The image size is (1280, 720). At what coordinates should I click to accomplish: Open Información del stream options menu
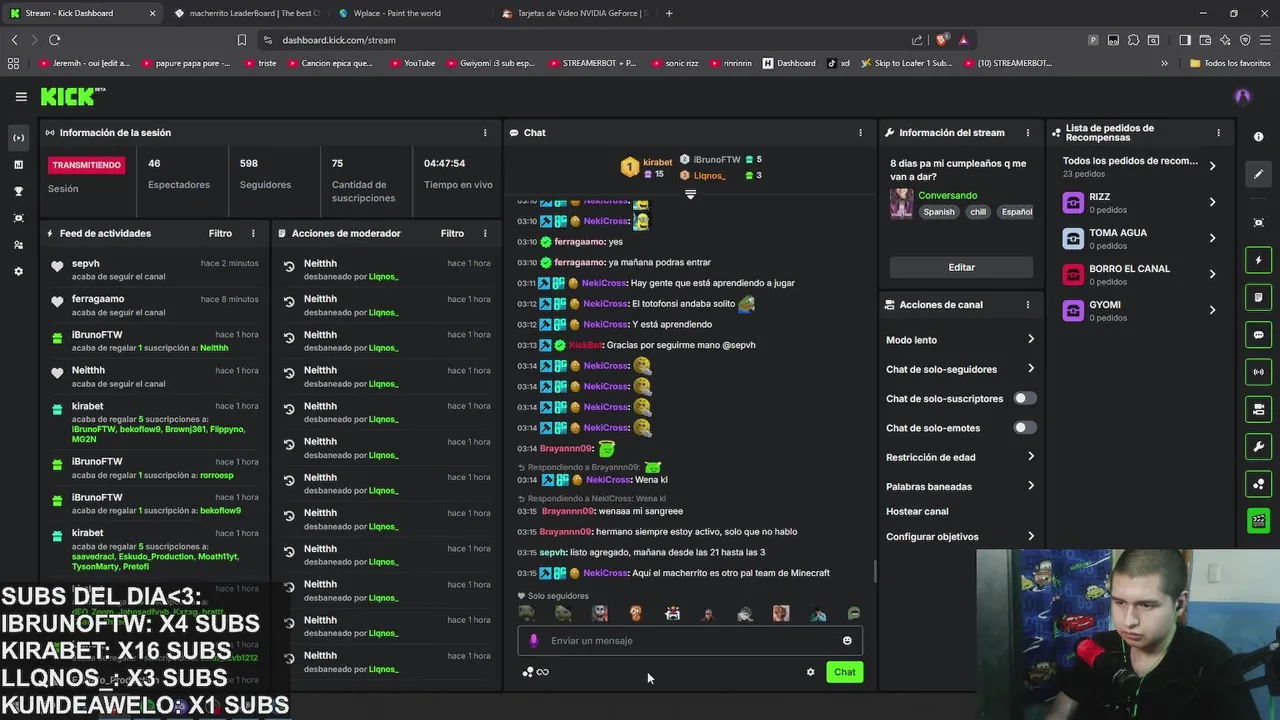pyautogui.click(x=1027, y=132)
